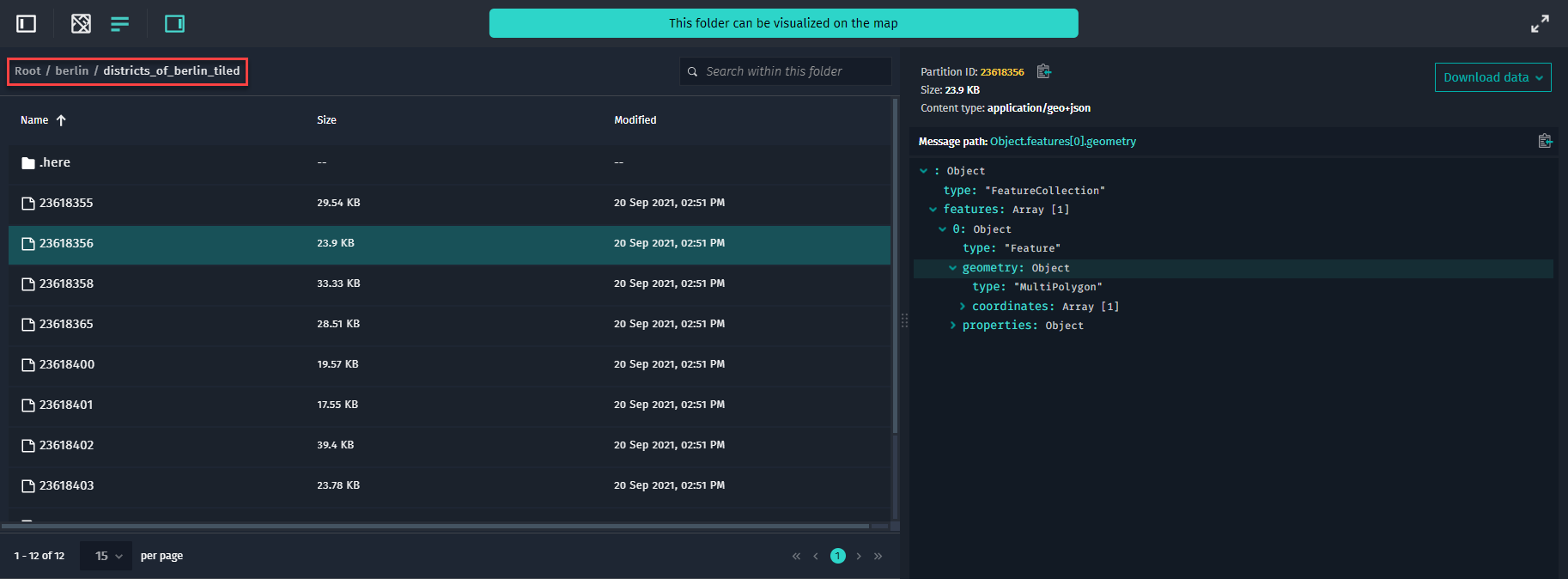
Task: Click the vertical scrollbar of the file list
Action: tap(895, 266)
